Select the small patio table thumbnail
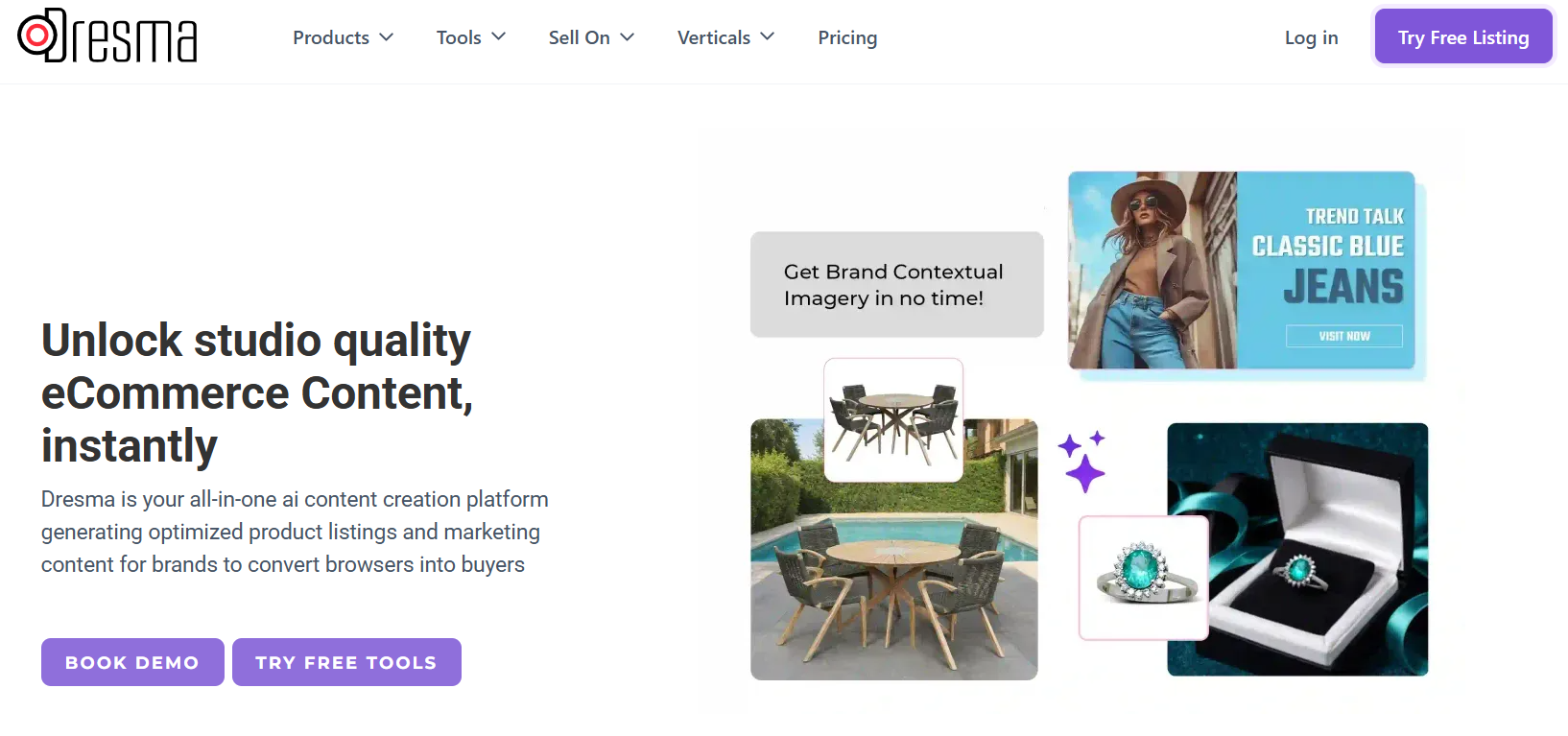1568x736 pixels. 893,419
